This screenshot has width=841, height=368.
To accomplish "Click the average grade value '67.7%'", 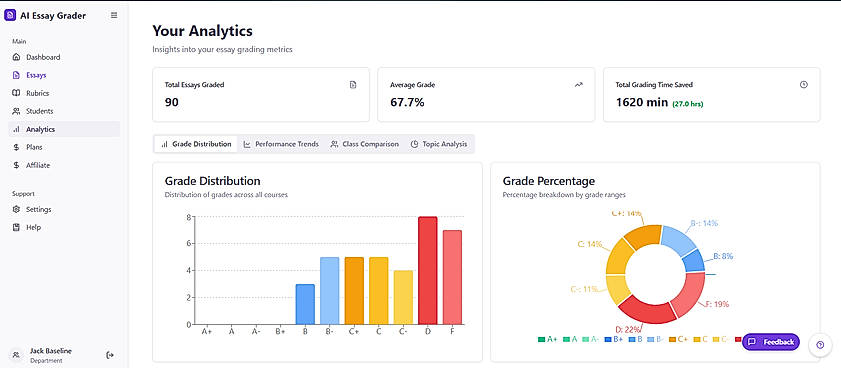I will pos(407,102).
